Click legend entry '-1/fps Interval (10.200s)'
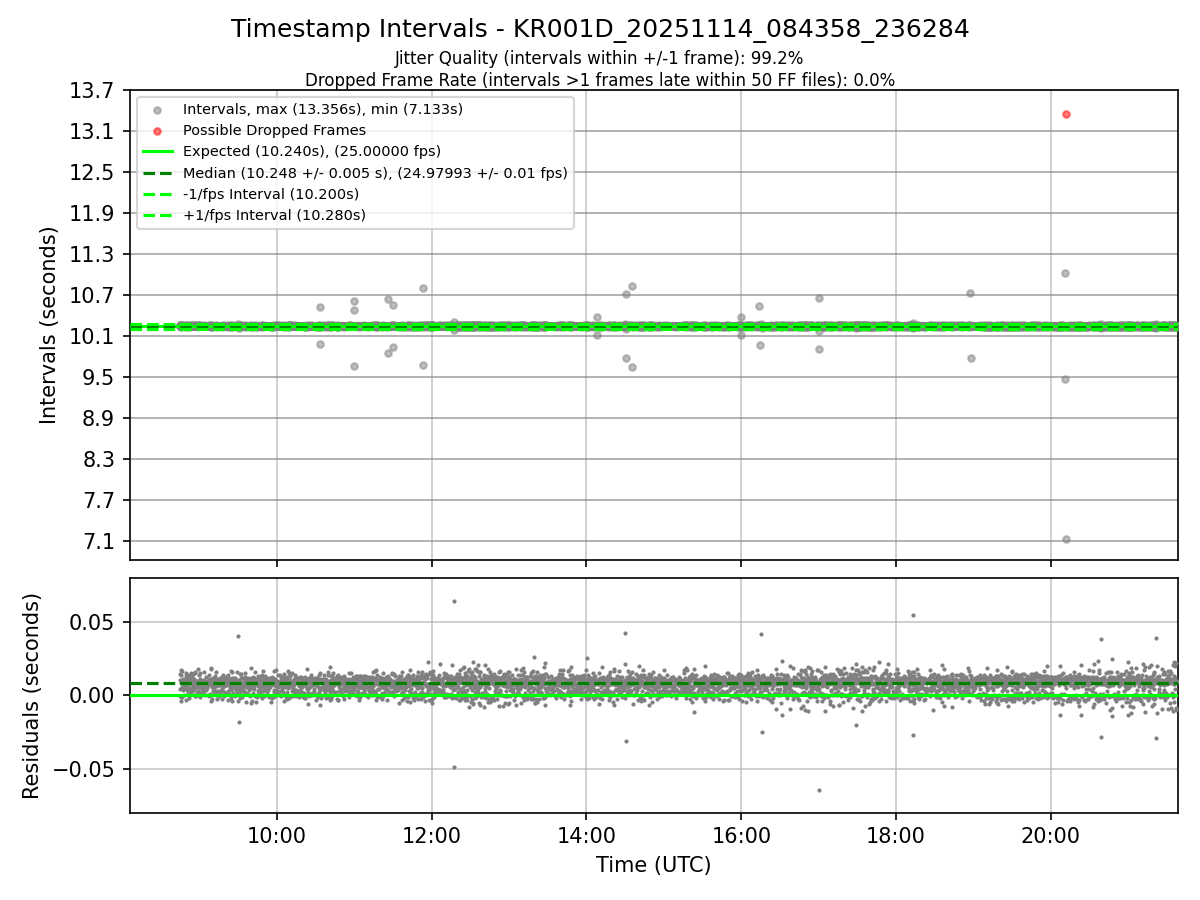Image resolution: width=1200 pixels, height=900 pixels. (271, 194)
